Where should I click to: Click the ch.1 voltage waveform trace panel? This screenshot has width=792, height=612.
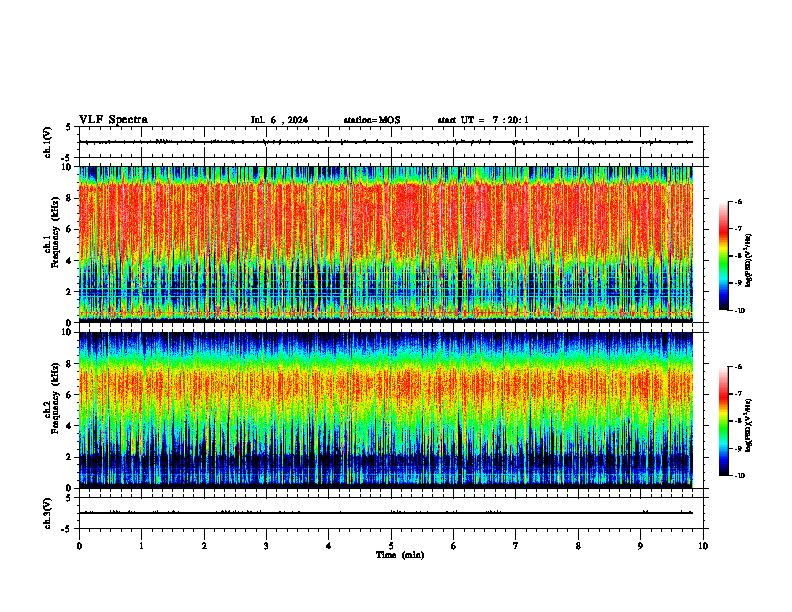point(391,142)
